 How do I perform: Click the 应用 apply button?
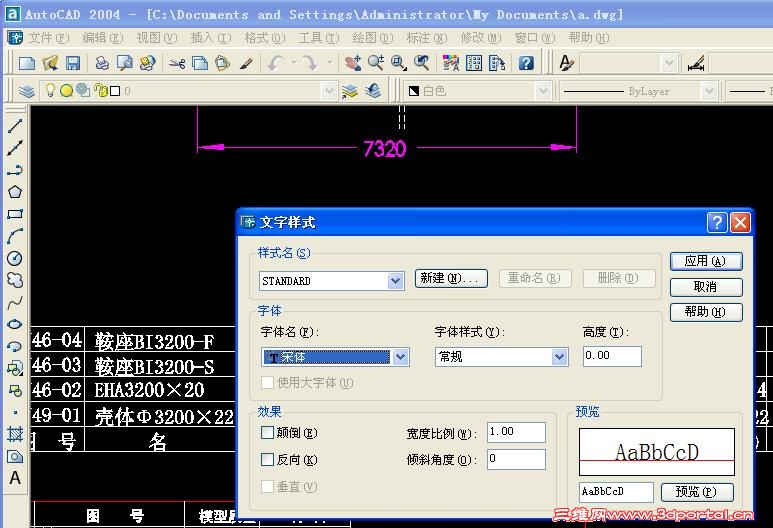coord(706,261)
